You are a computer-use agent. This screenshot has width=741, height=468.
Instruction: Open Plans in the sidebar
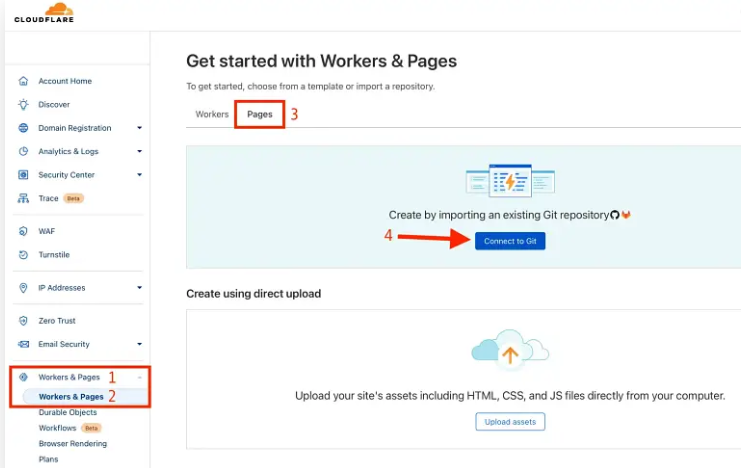[x=48, y=459]
